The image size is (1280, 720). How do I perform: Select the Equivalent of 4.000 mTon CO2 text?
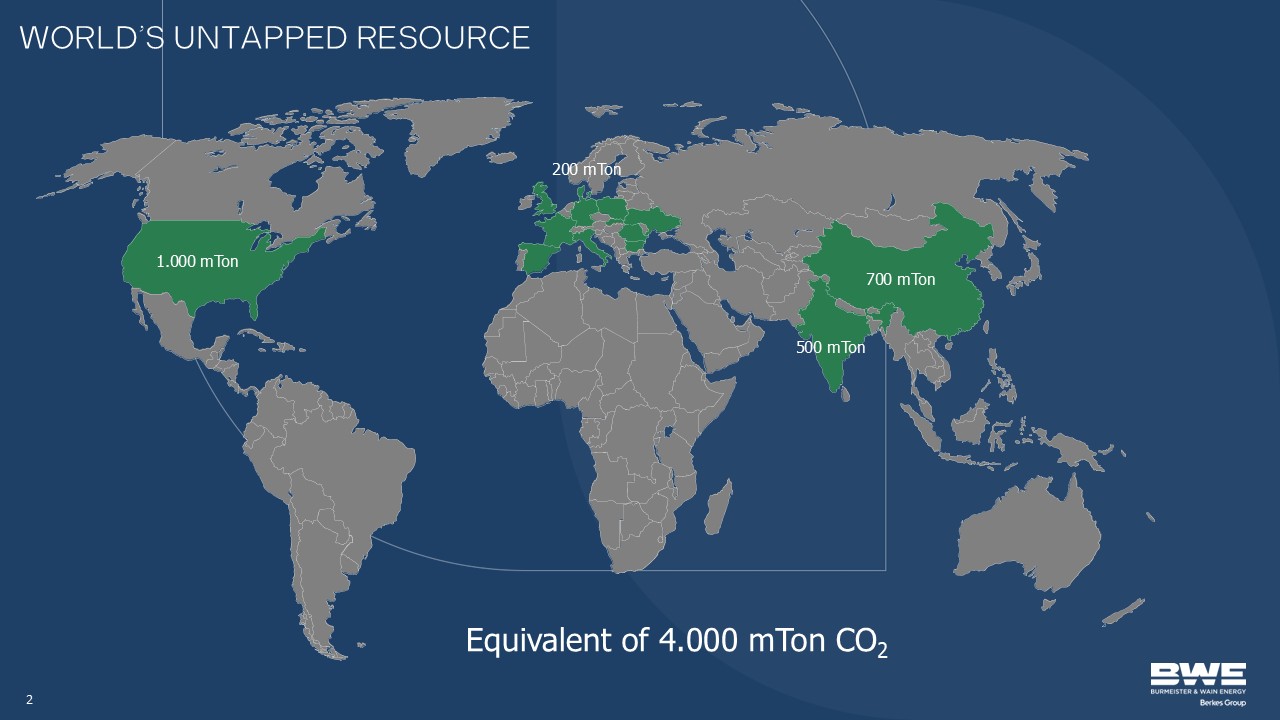tap(677, 641)
